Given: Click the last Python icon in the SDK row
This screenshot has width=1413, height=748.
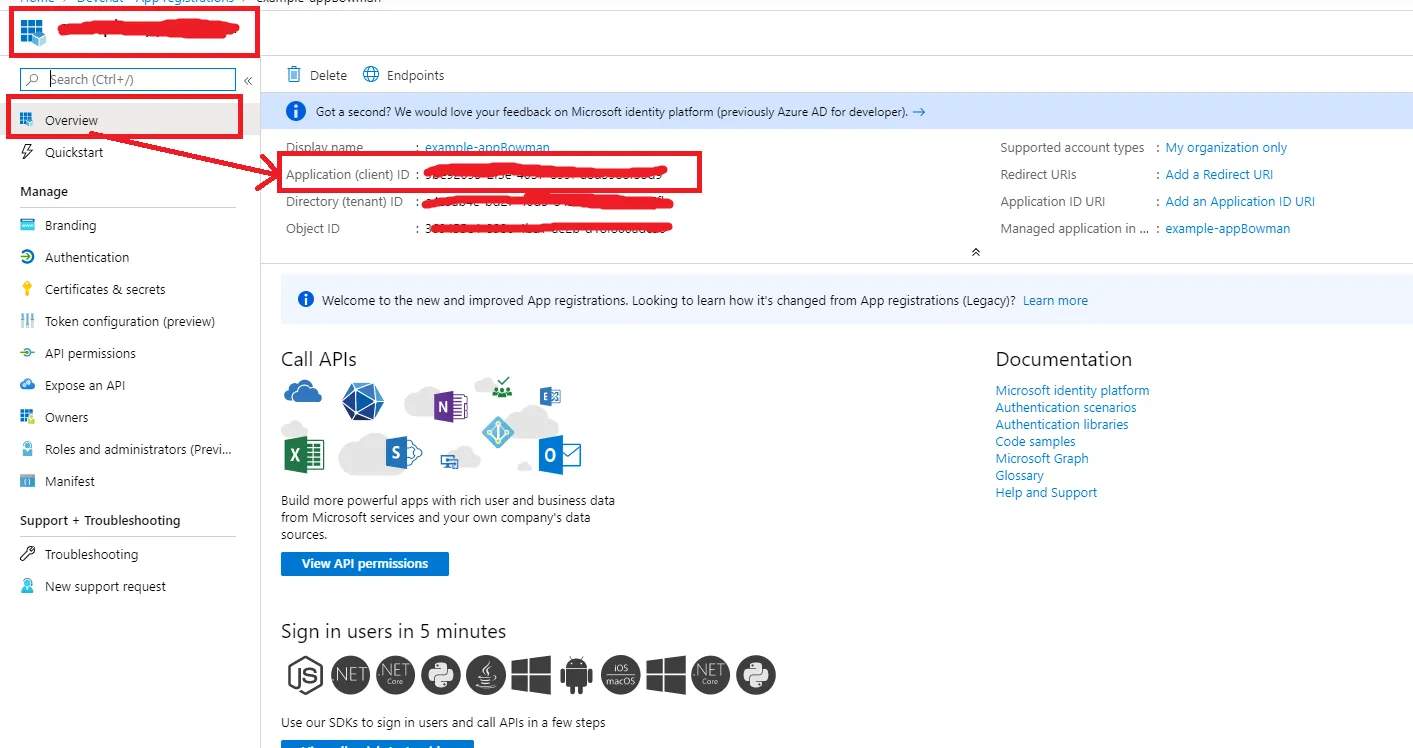Looking at the screenshot, I should [756, 676].
